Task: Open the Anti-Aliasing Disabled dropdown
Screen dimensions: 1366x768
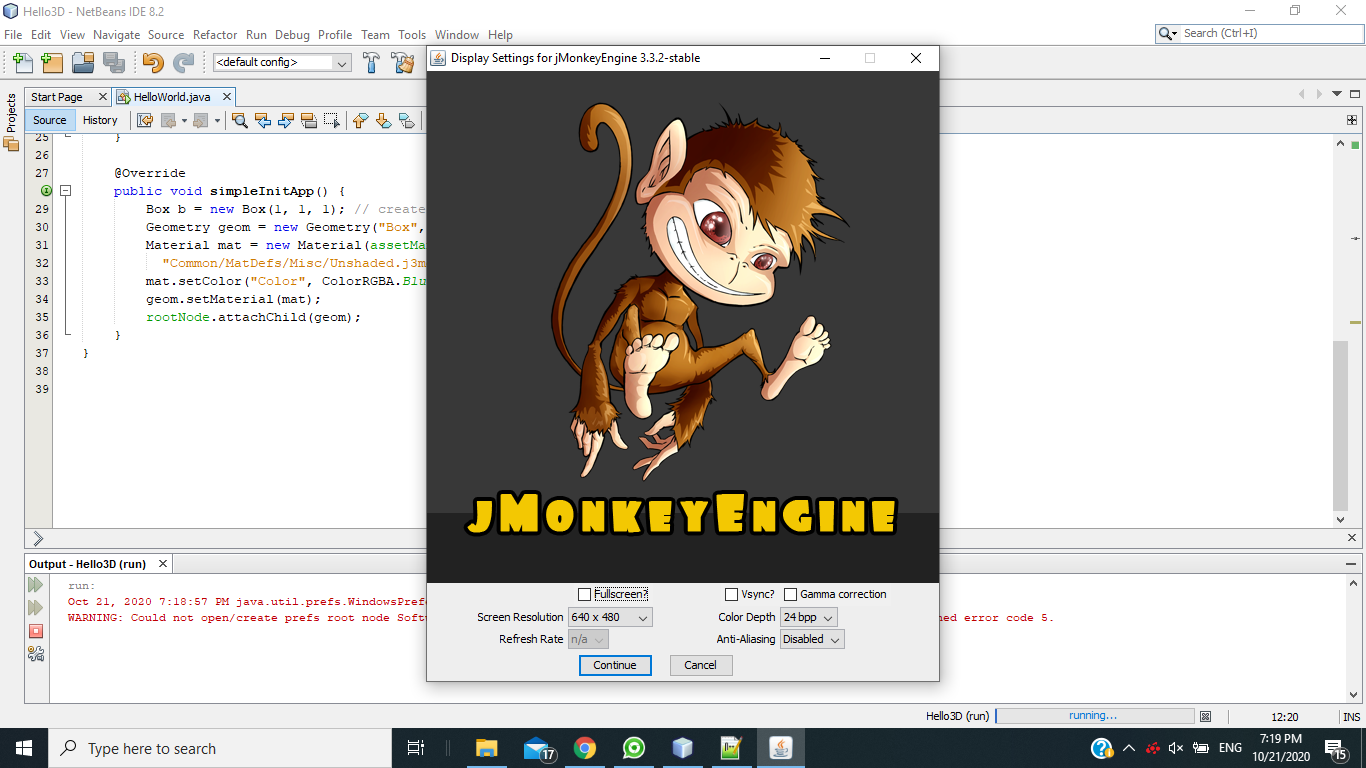Action: click(x=812, y=639)
